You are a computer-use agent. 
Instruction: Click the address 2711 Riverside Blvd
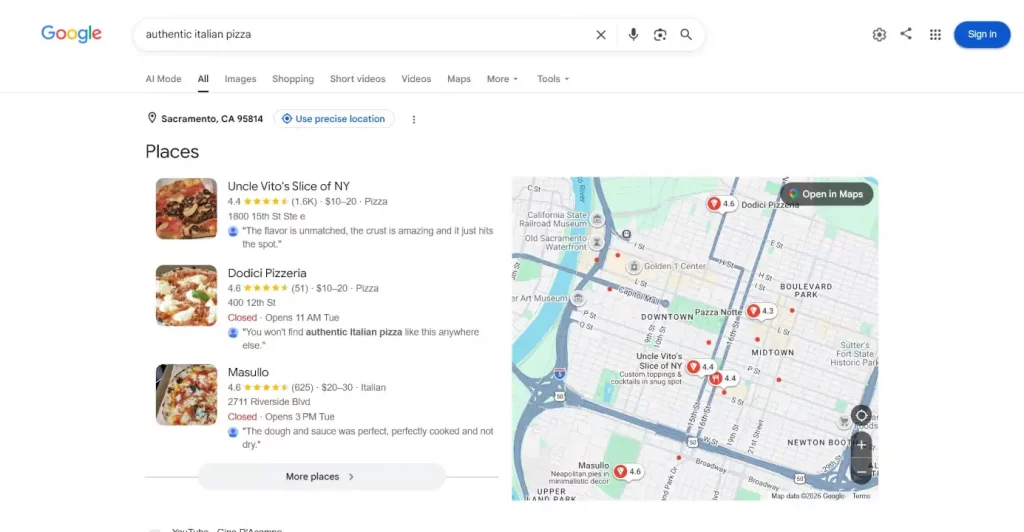coord(268,402)
